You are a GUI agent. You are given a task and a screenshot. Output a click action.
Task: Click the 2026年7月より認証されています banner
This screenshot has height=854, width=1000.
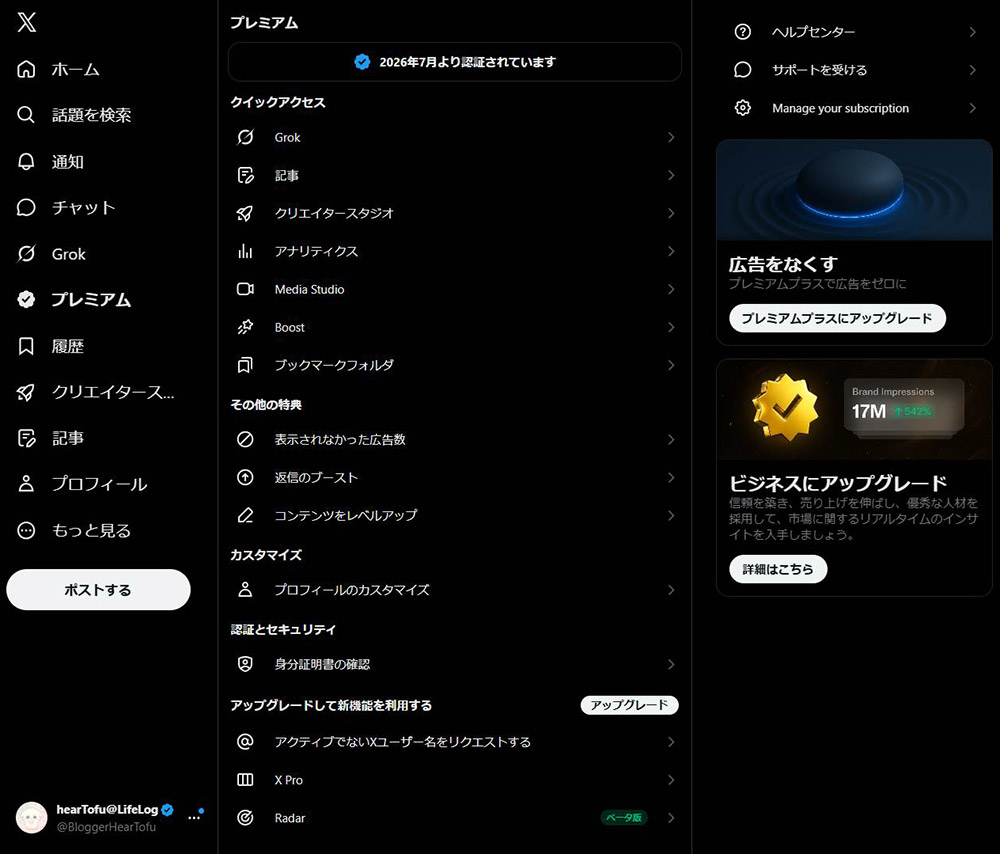pos(455,62)
